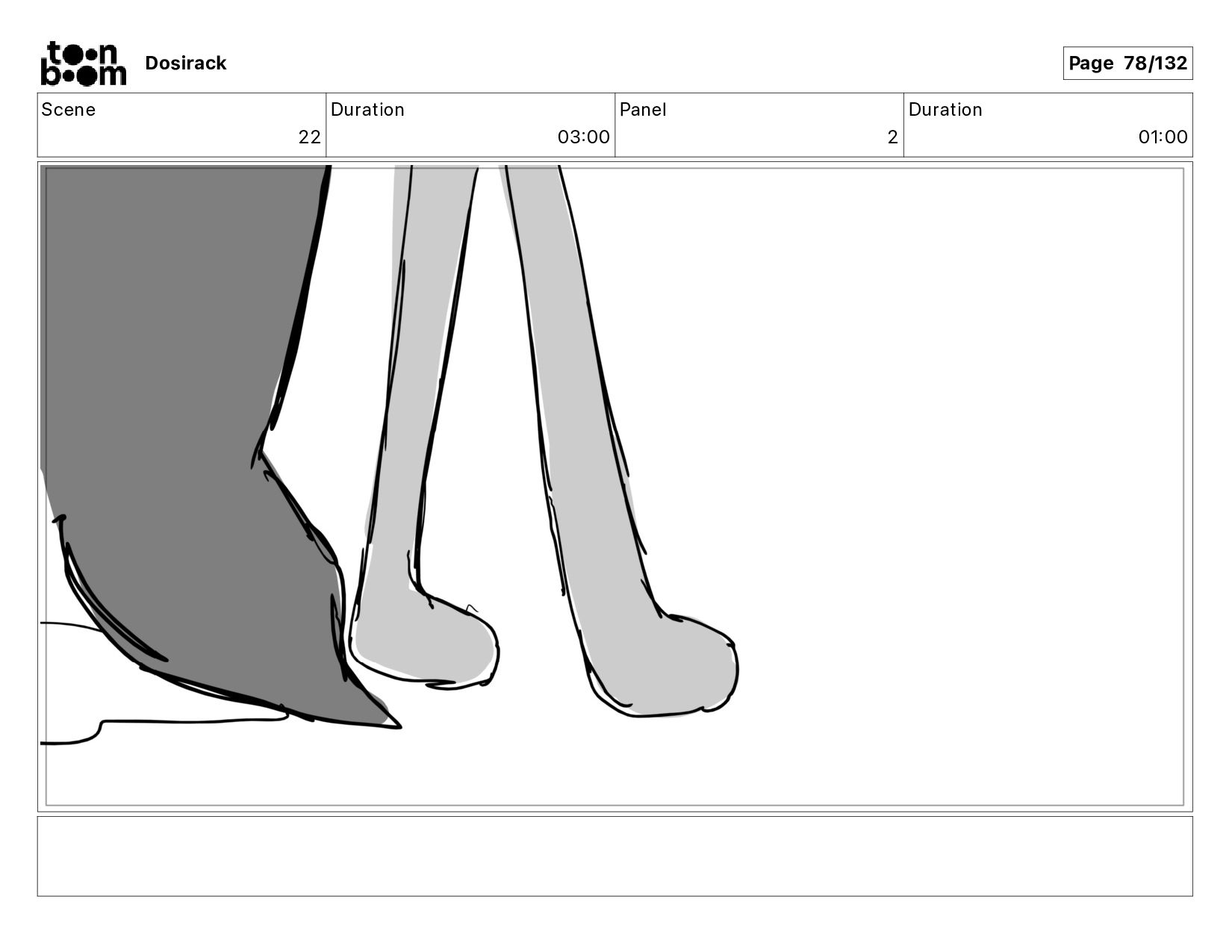1232x952 pixels.
Task: Click the 'Scene' header label
Action: tap(68, 110)
